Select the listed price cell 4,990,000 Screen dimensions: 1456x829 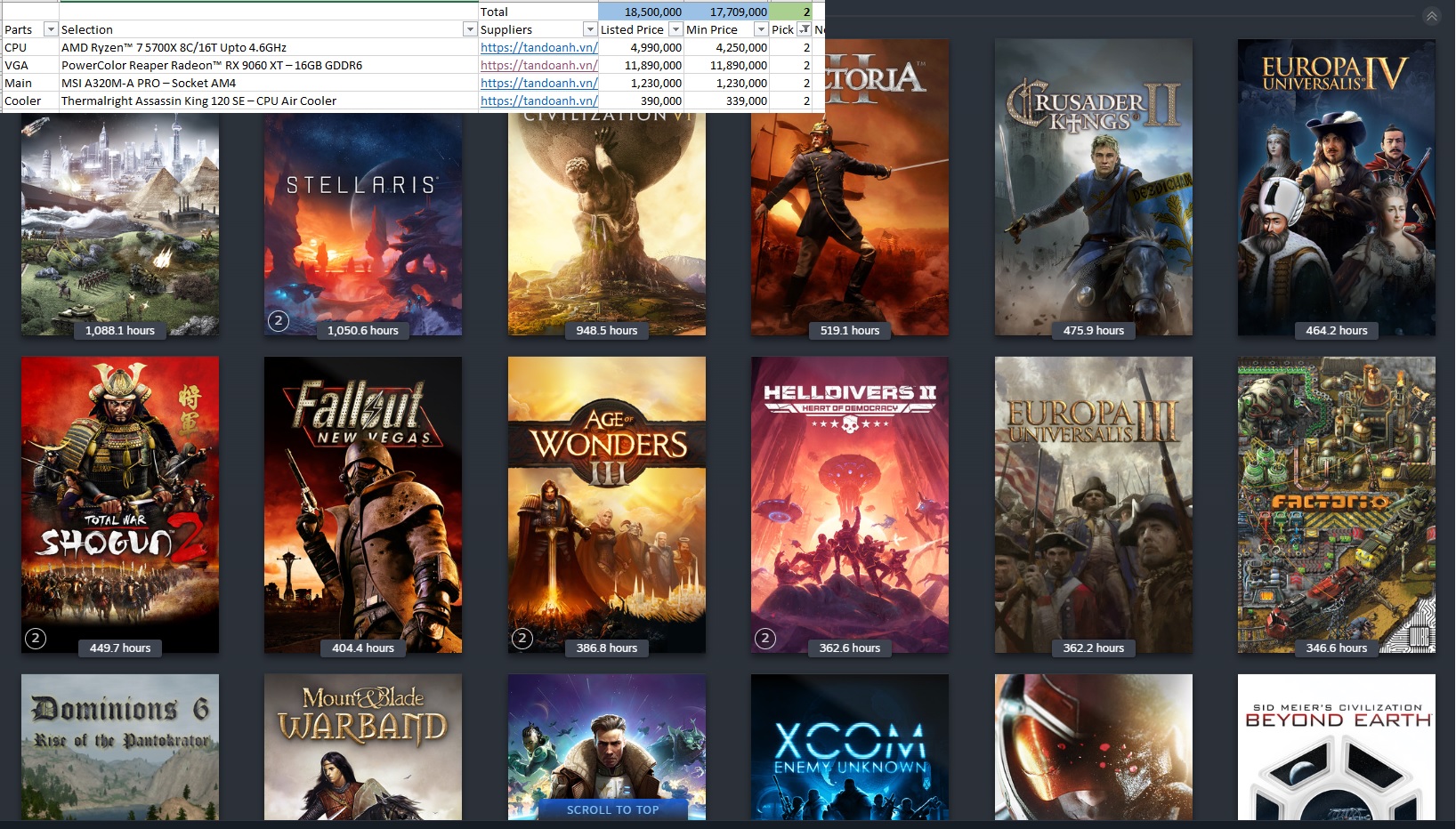tap(641, 47)
